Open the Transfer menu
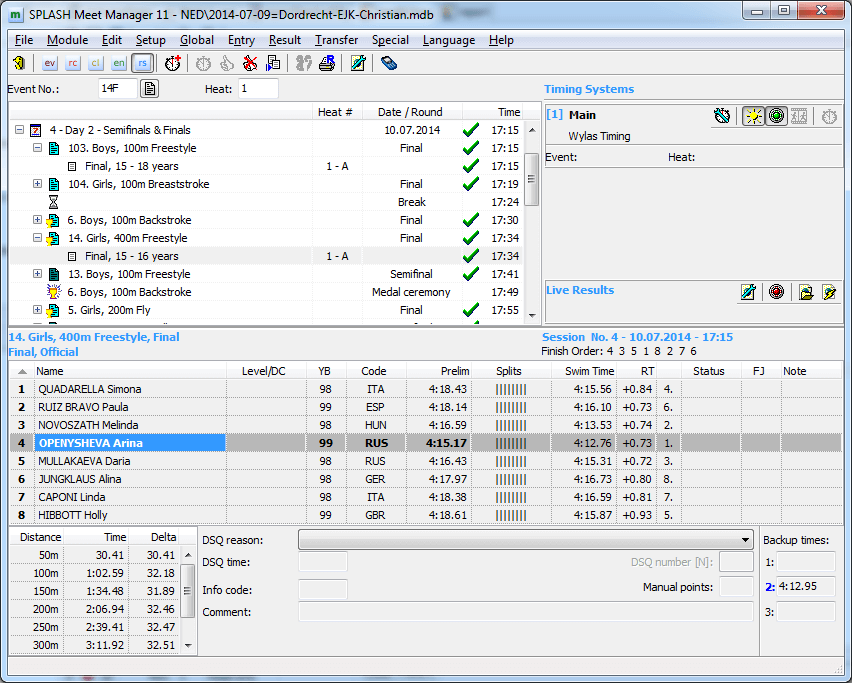Image resolution: width=852 pixels, height=683 pixels. 336,40
